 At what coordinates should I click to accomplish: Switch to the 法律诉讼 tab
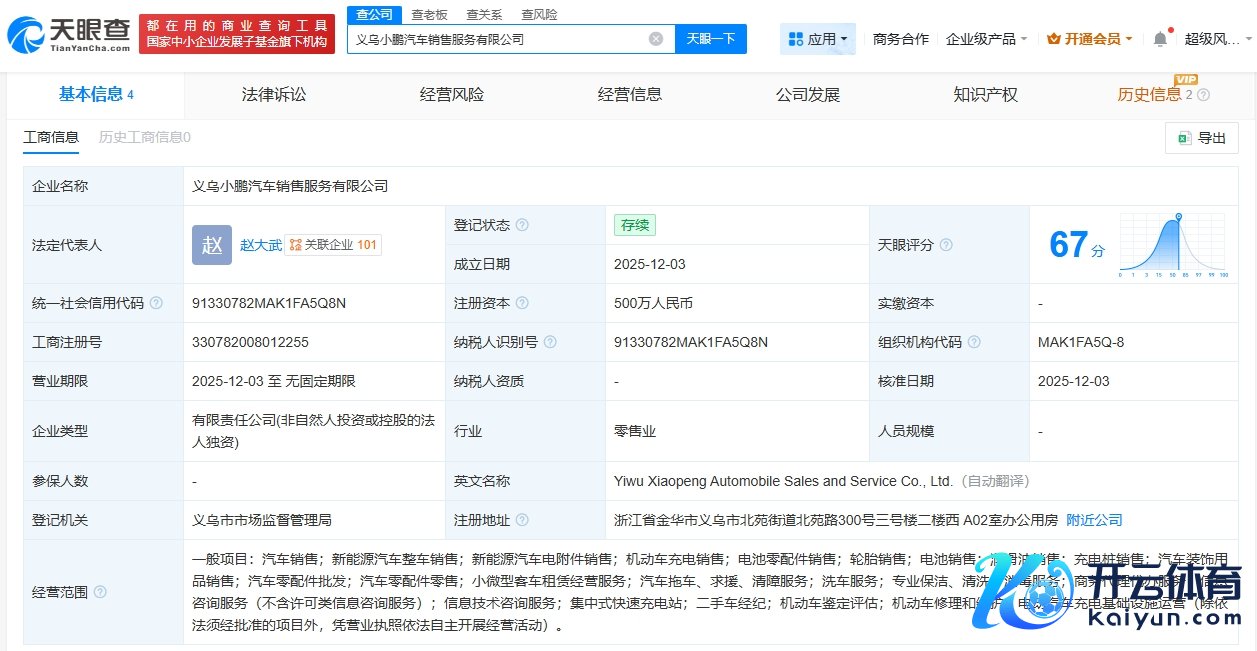274,95
